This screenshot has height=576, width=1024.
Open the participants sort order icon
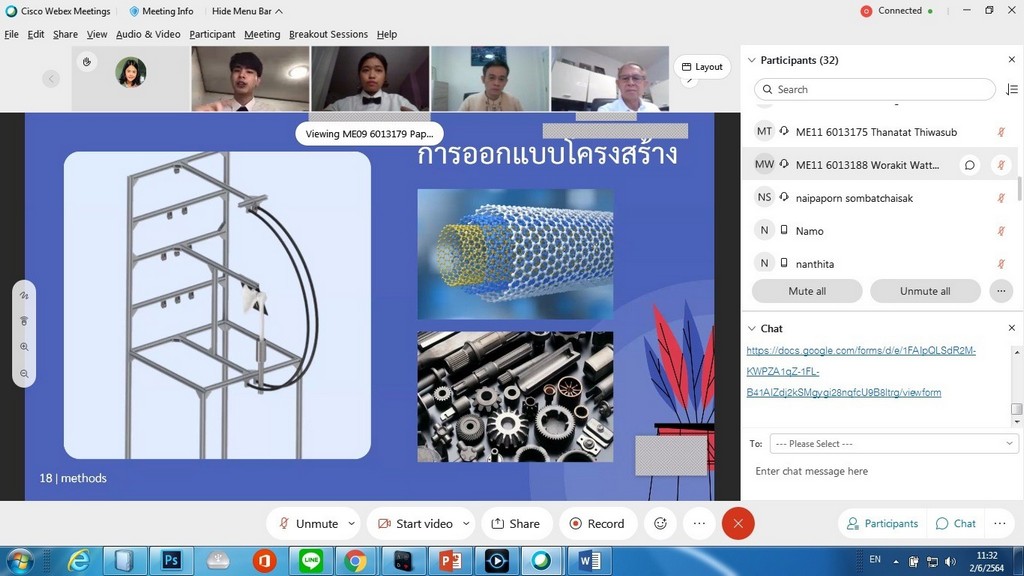pos(1011,89)
